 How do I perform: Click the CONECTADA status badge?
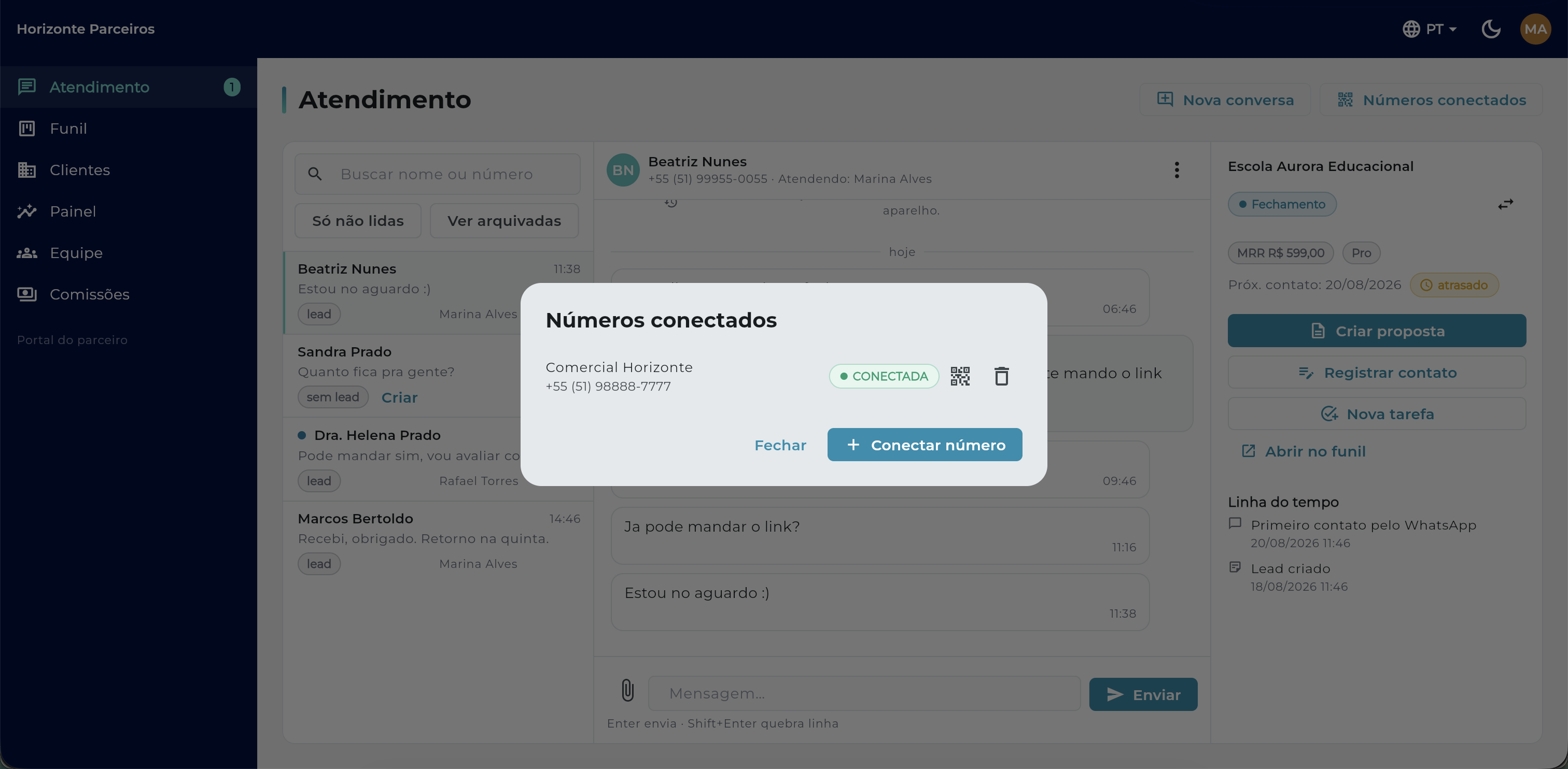pos(884,376)
